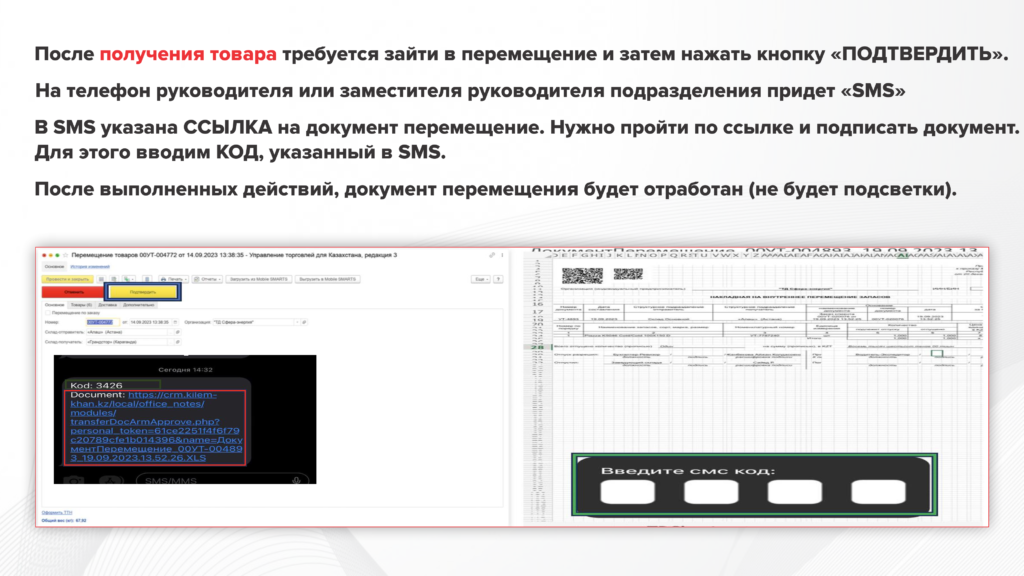1024x576 pixels.
Task: Click the larger QR code in spreadsheet
Action: (582, 274)
